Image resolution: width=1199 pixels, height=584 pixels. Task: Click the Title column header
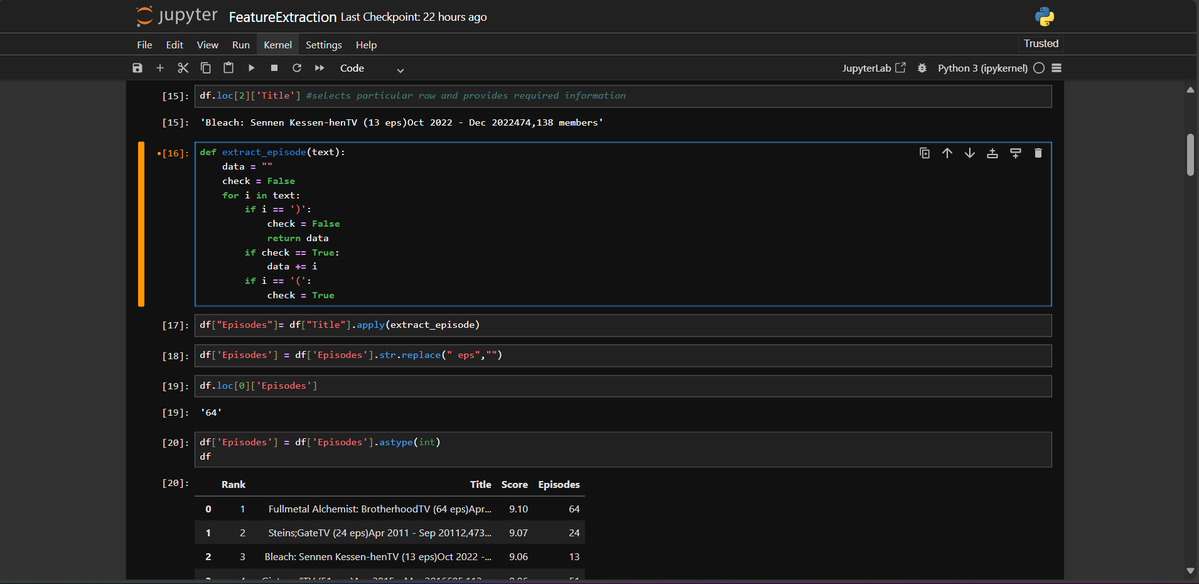(x=480, y=485)
